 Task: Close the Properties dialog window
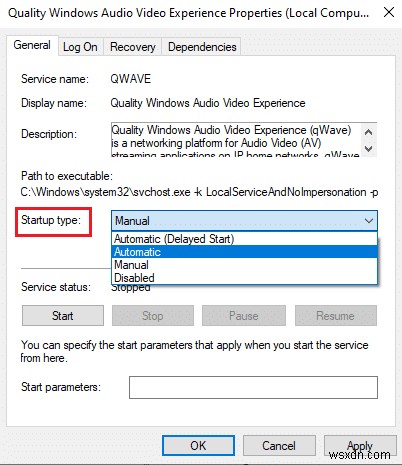tap(389, 13)
